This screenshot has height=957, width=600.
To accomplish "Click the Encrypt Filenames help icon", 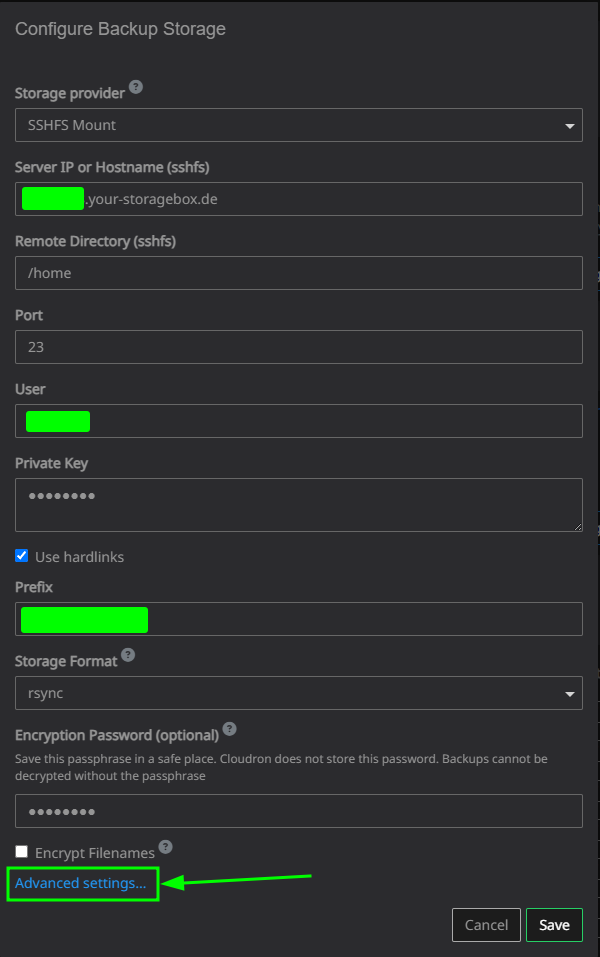I will (x=165, y=847).
